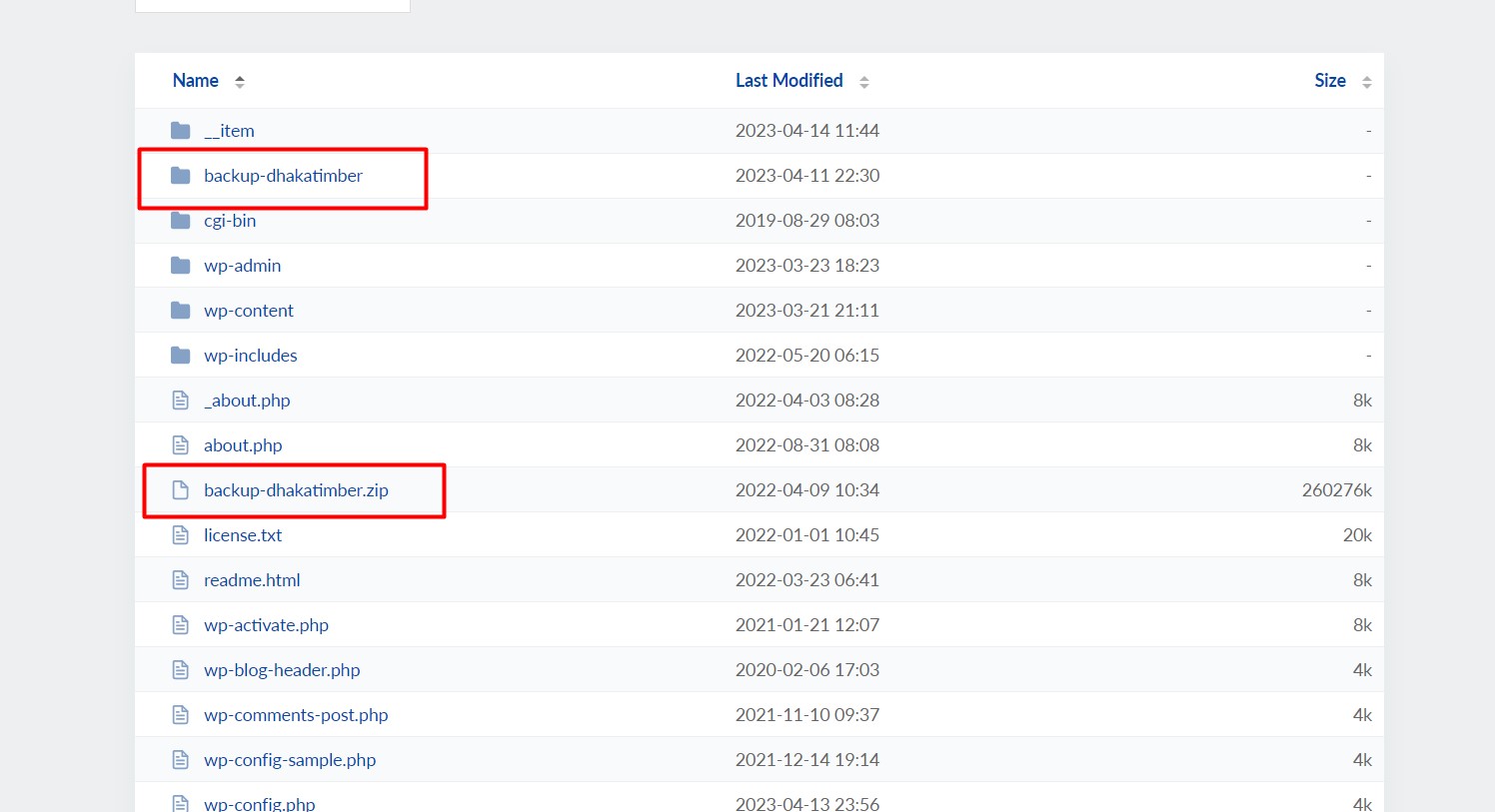Image resolution: width=1495 pixels, height=812 pixels.
Task: Open the wp-includes directory
Action: (x=251, y=356)
